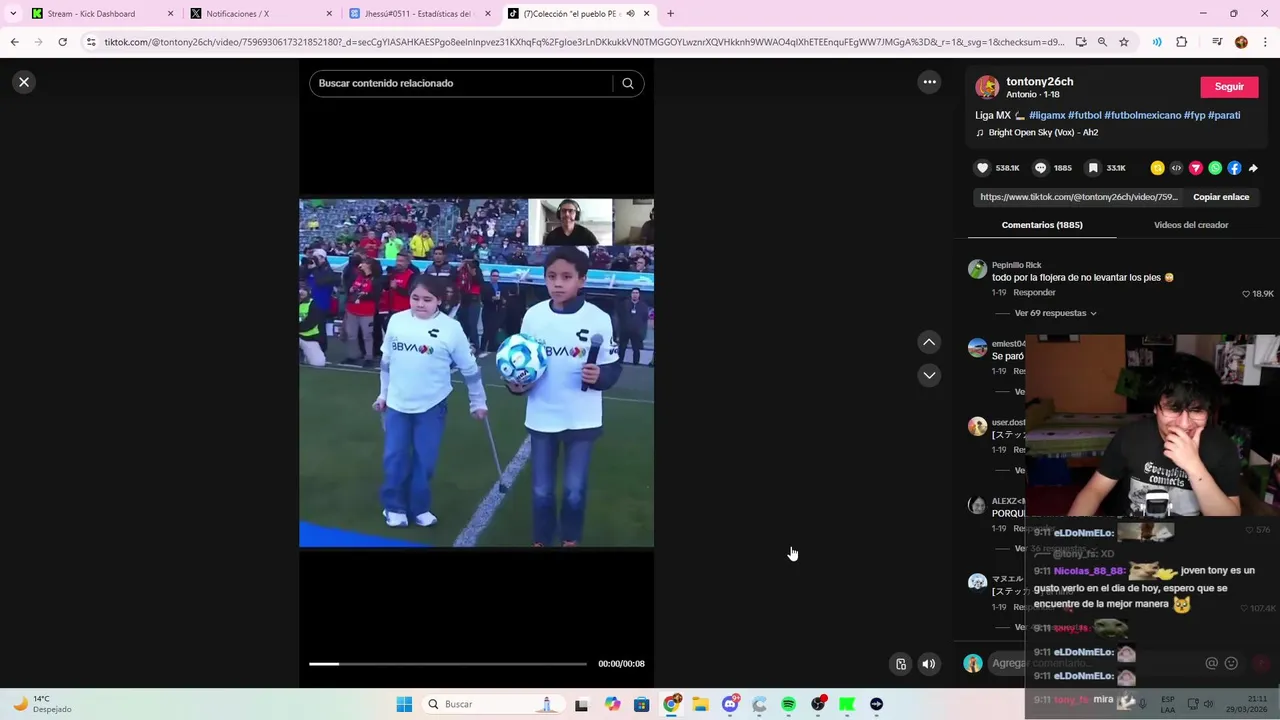Seek on the video progress bar
This screenshot has height=720, width=1280.
coord(448,664)
